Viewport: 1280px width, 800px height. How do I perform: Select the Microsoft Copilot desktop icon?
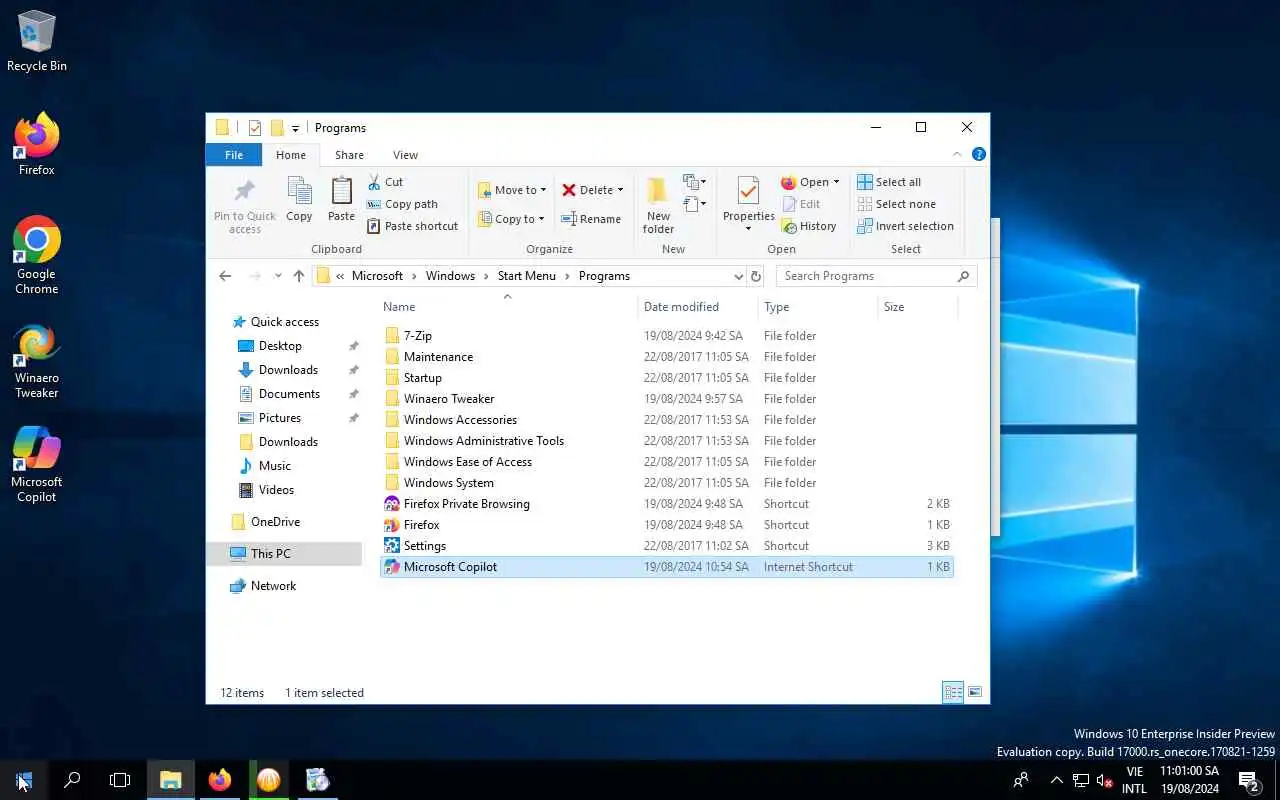pyautogui.click(x=37, y=465)
